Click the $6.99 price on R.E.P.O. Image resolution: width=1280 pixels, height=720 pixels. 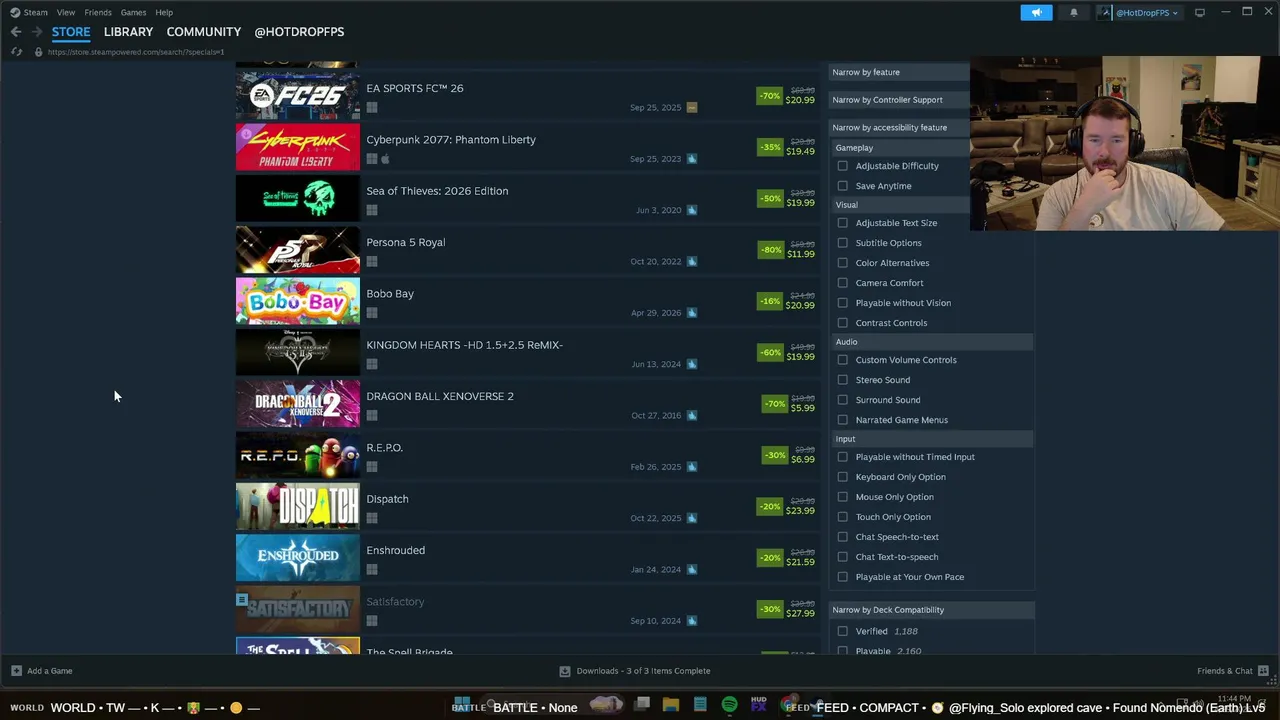pos(803,460)
